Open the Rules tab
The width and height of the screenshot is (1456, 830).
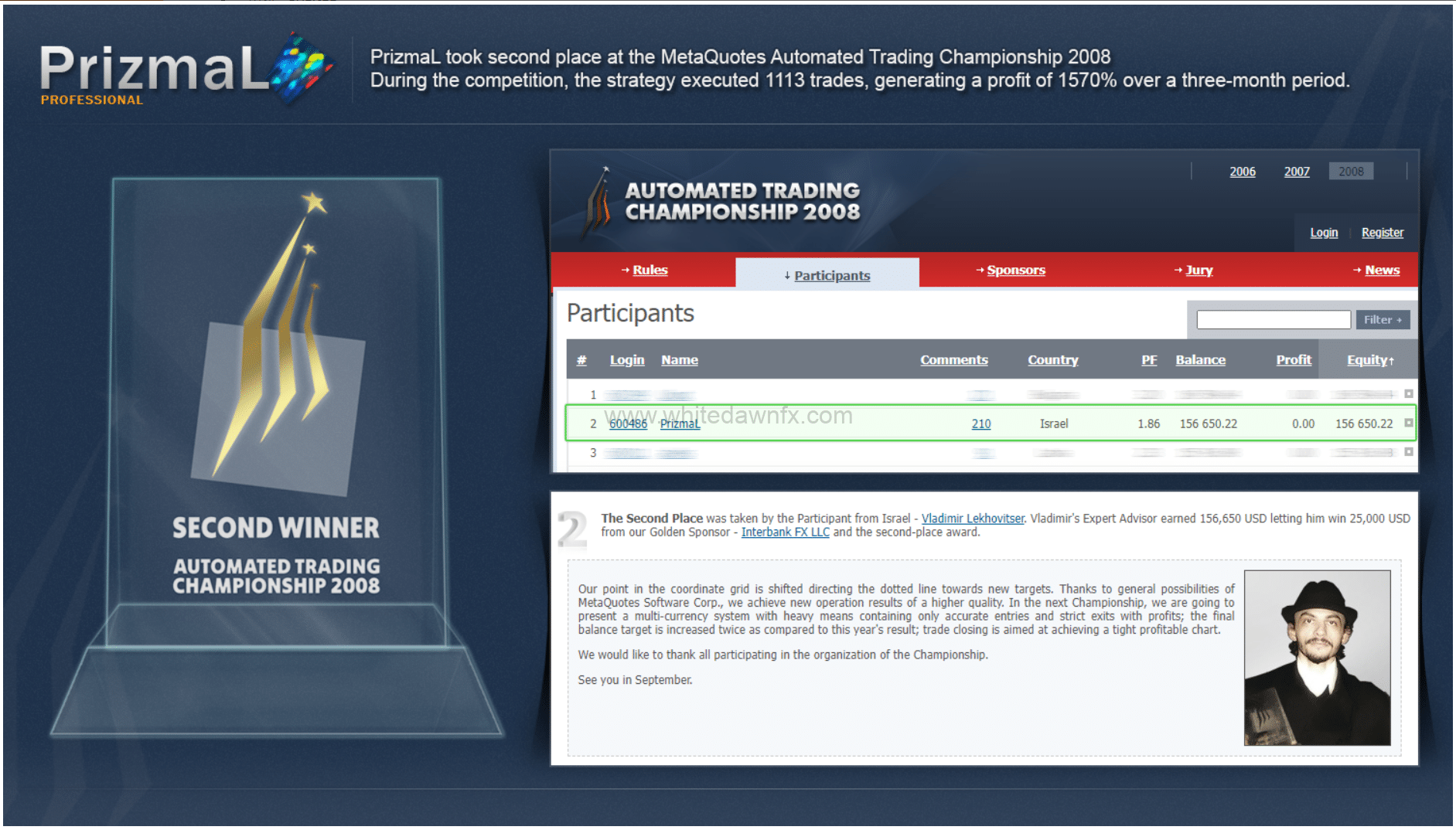coord(650,270)
